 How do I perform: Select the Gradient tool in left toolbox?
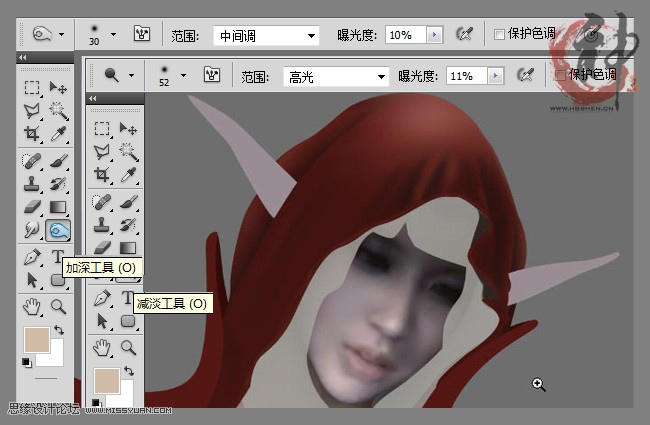(x=58, y=206)
